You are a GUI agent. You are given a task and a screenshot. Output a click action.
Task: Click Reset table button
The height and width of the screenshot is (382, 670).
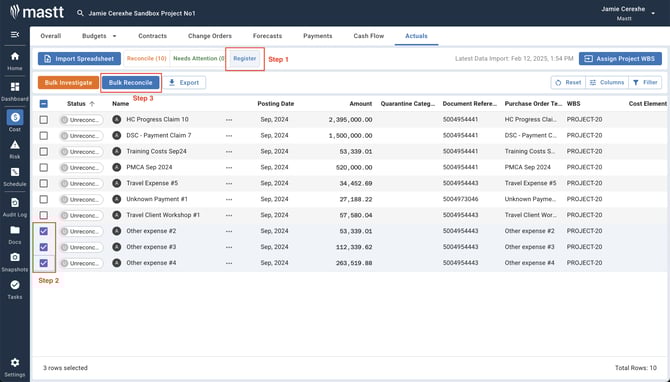[568, 82]
